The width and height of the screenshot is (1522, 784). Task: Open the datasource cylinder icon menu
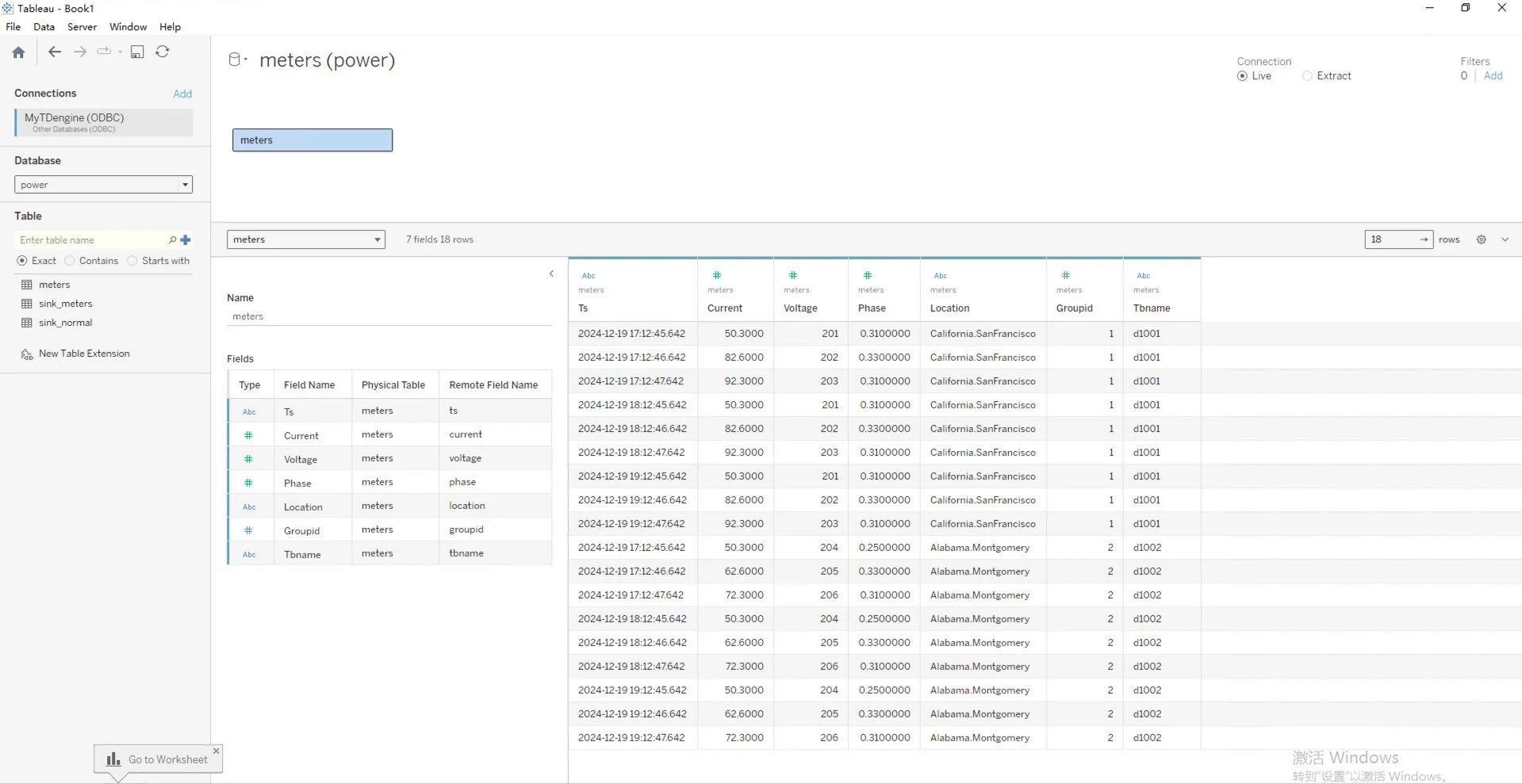point(237,59)
